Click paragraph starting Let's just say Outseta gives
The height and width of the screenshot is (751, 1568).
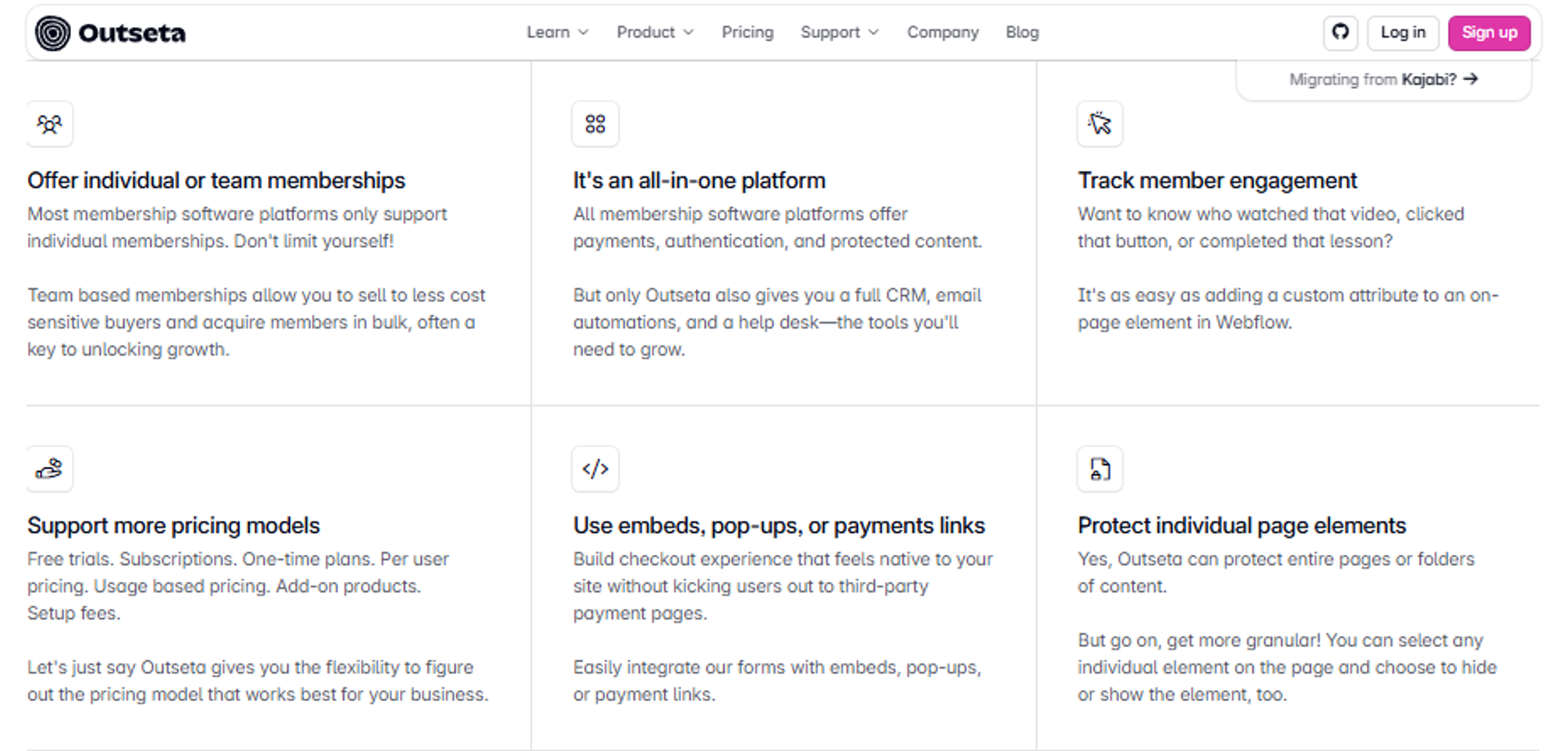click(258, 681)
